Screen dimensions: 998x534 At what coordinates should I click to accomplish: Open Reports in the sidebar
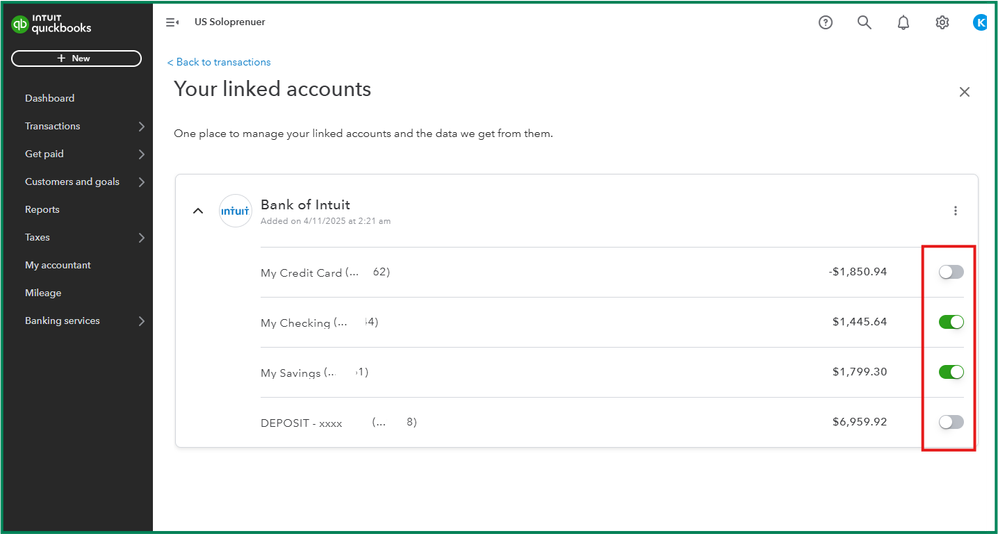(42, 210)
